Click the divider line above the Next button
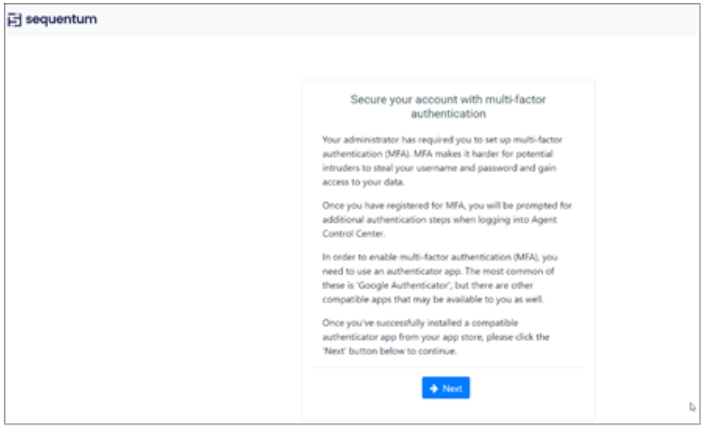Image resolution: width=705 pixels, height=428 pixels. coord(446,366)
